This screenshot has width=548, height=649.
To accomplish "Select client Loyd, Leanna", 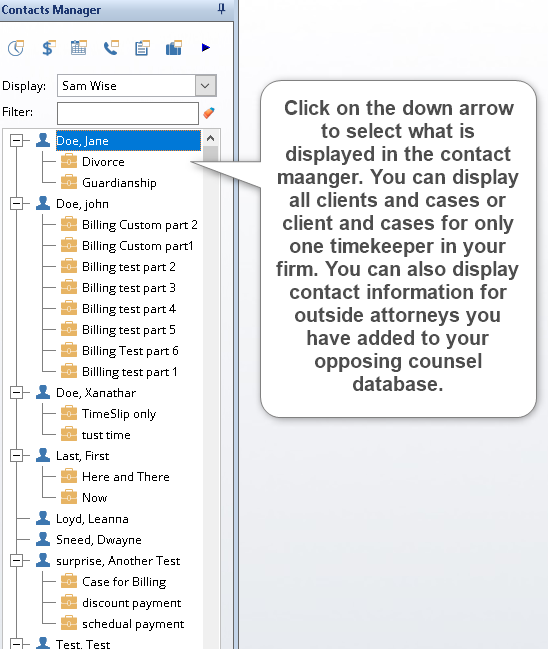I will click(x=92, y=519).
